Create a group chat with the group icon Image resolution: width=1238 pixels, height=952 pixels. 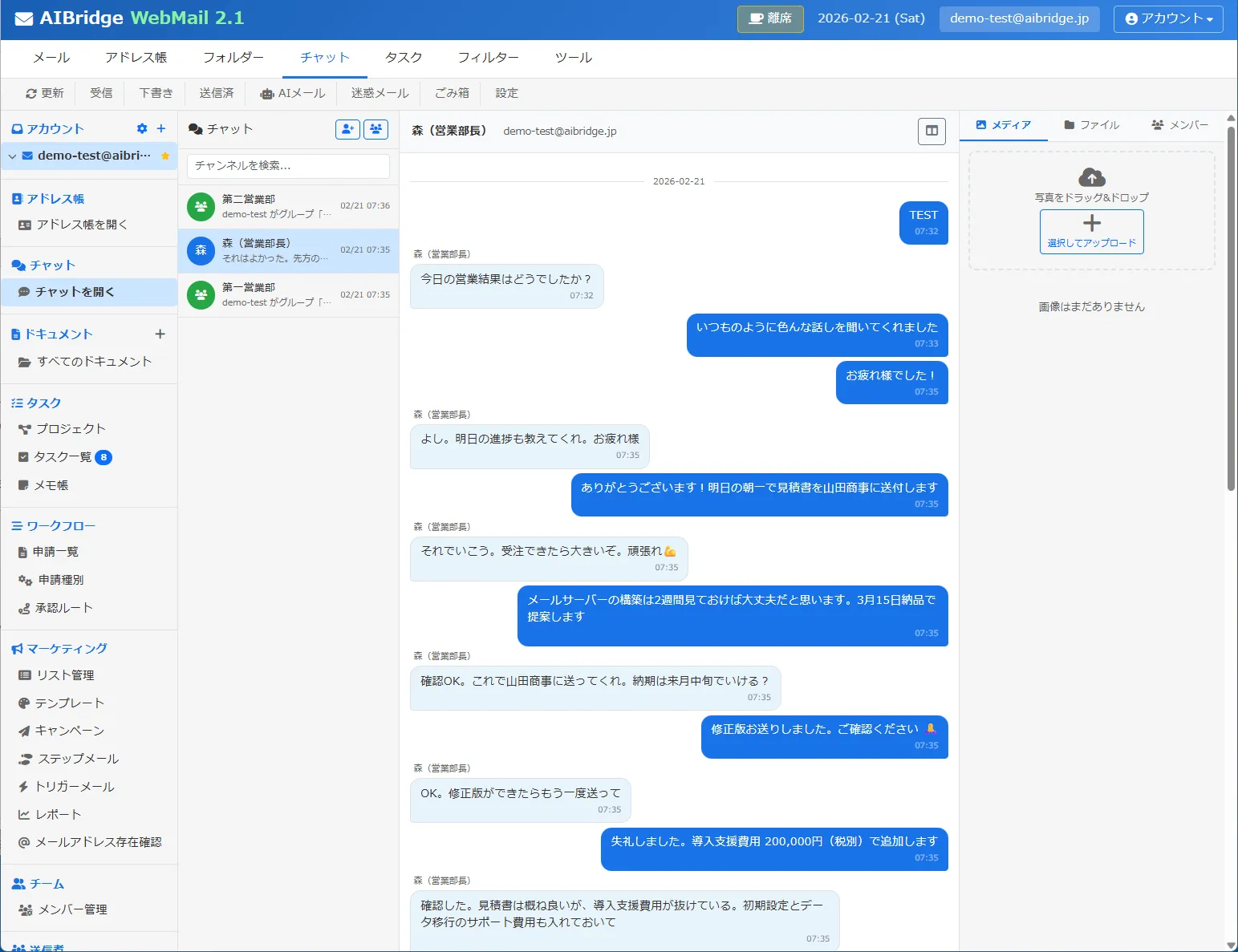click(375, 129)
